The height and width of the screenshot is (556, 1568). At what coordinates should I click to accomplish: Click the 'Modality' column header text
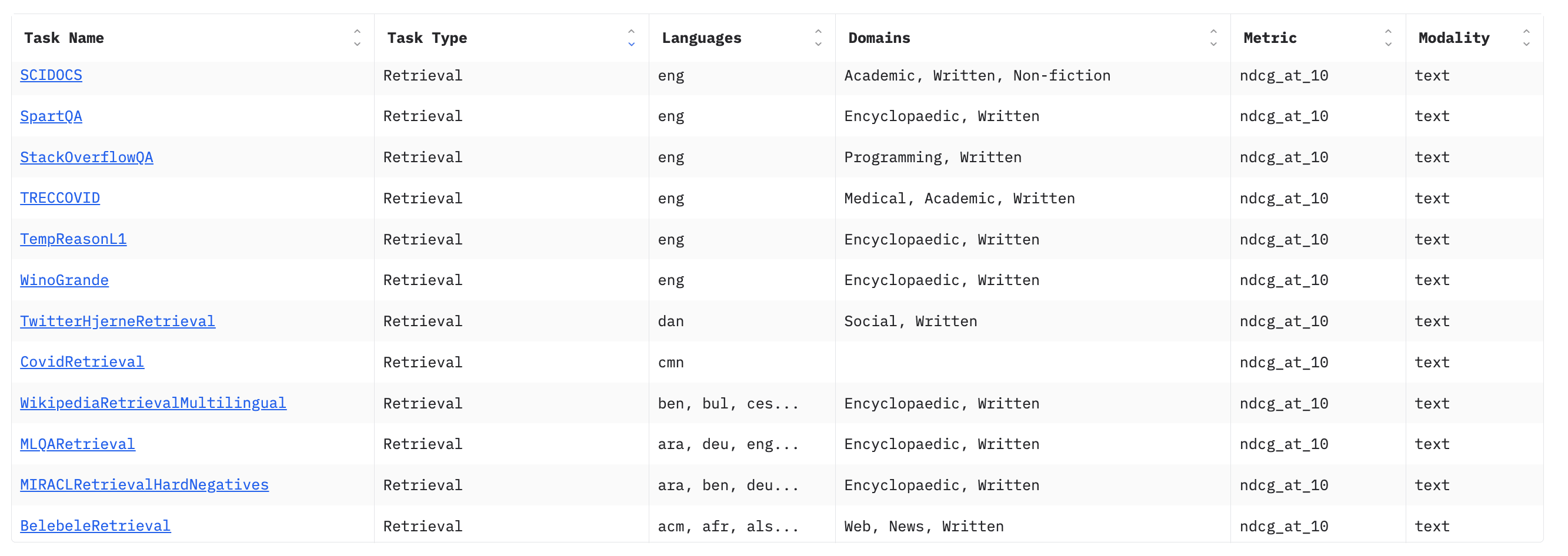(1454, 38)
